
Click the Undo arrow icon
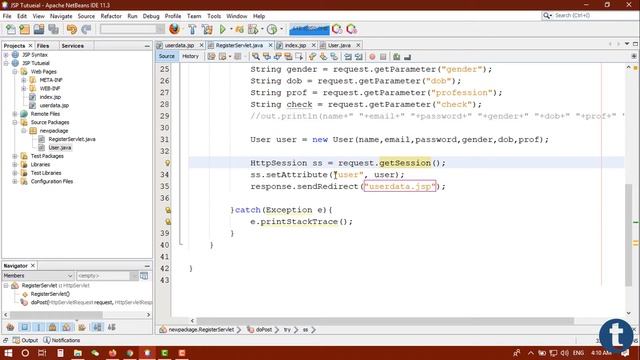(x=72, y=29)
